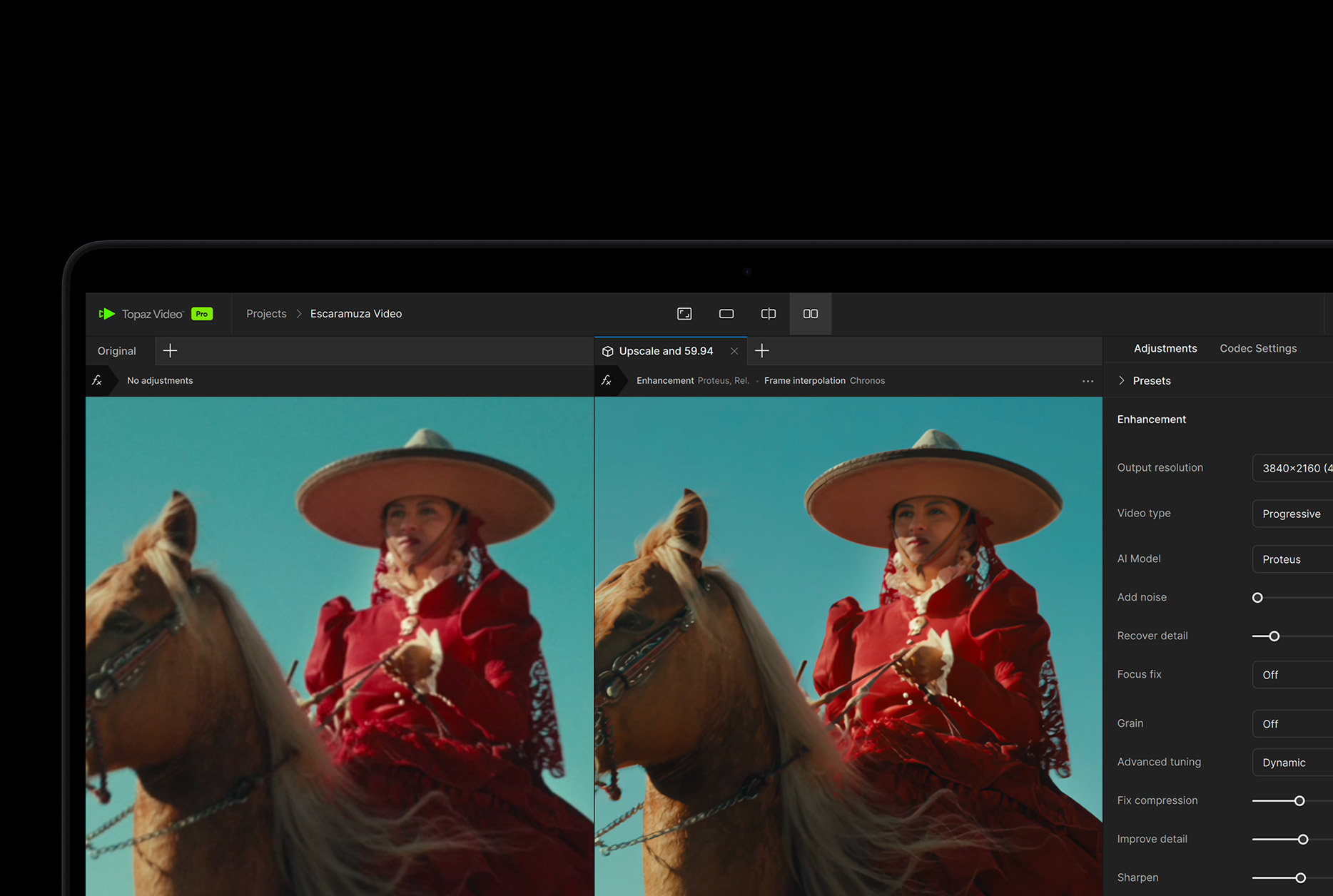Click the fx icon above the enhanced preview
Viewport: 1333px width, 896px height.
tap(607, 381)
